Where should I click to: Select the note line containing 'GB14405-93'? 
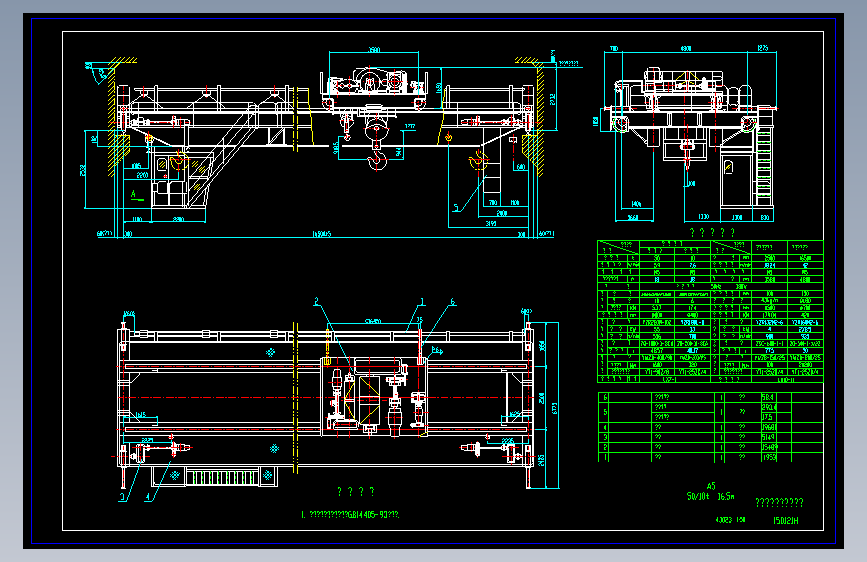pyautogui.click(x=350, y=514)
